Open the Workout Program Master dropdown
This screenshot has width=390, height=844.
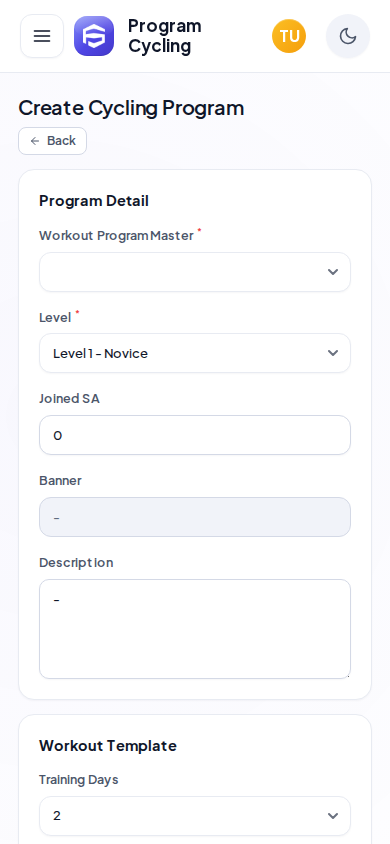point(195,272)
